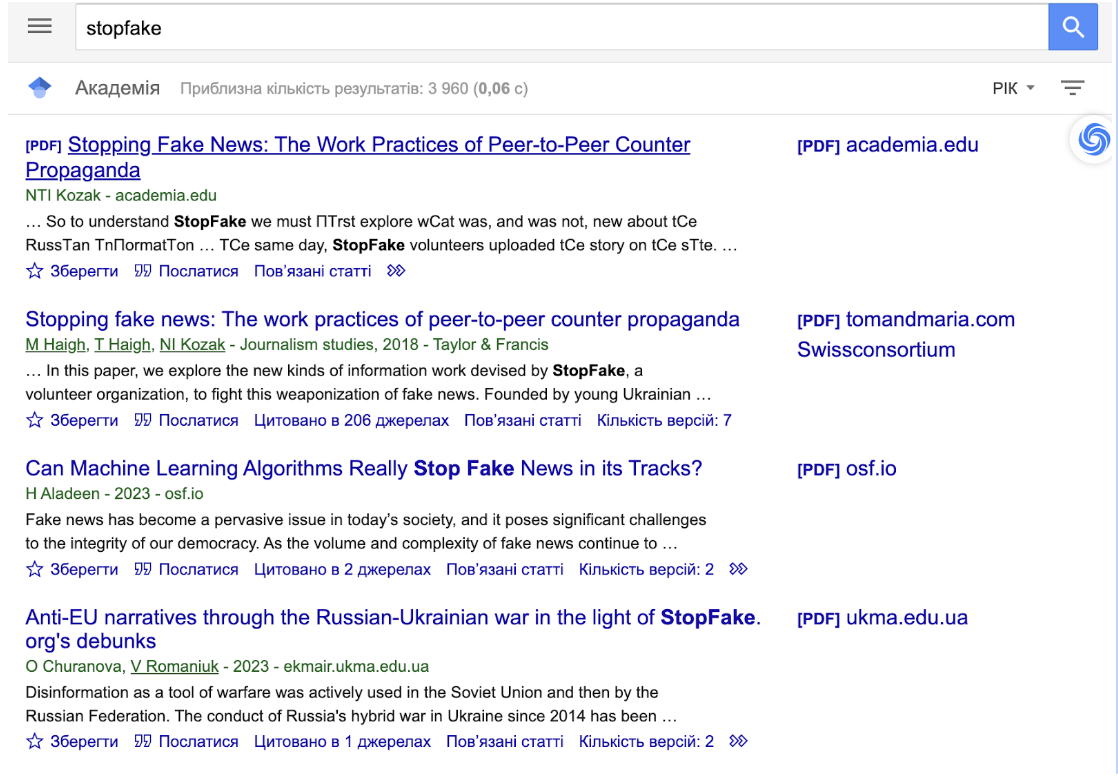Open Can Machine Learning Algorithms result title
This screenshot has width=1118, height=776.
pos(364,468)
